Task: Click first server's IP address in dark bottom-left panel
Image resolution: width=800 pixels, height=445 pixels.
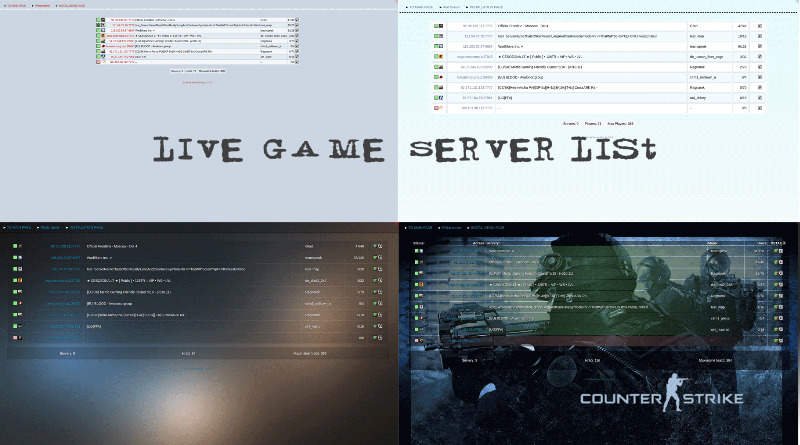Action: click(60, 247)
